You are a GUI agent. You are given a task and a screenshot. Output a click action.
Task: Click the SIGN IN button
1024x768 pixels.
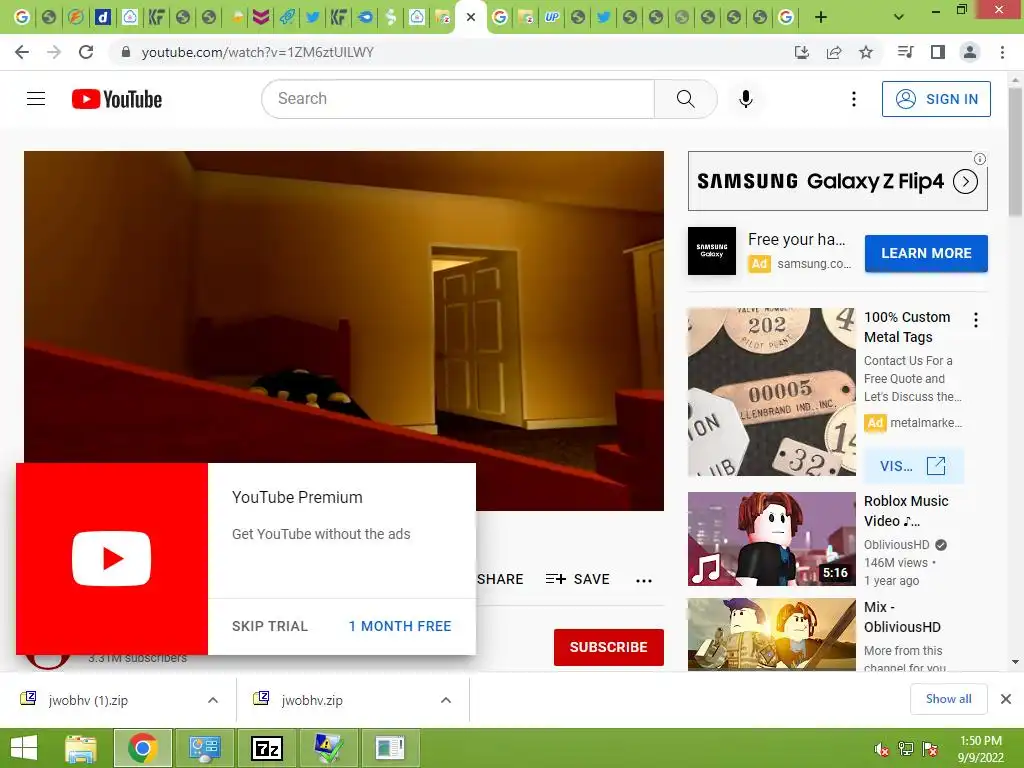pos(936,99)
